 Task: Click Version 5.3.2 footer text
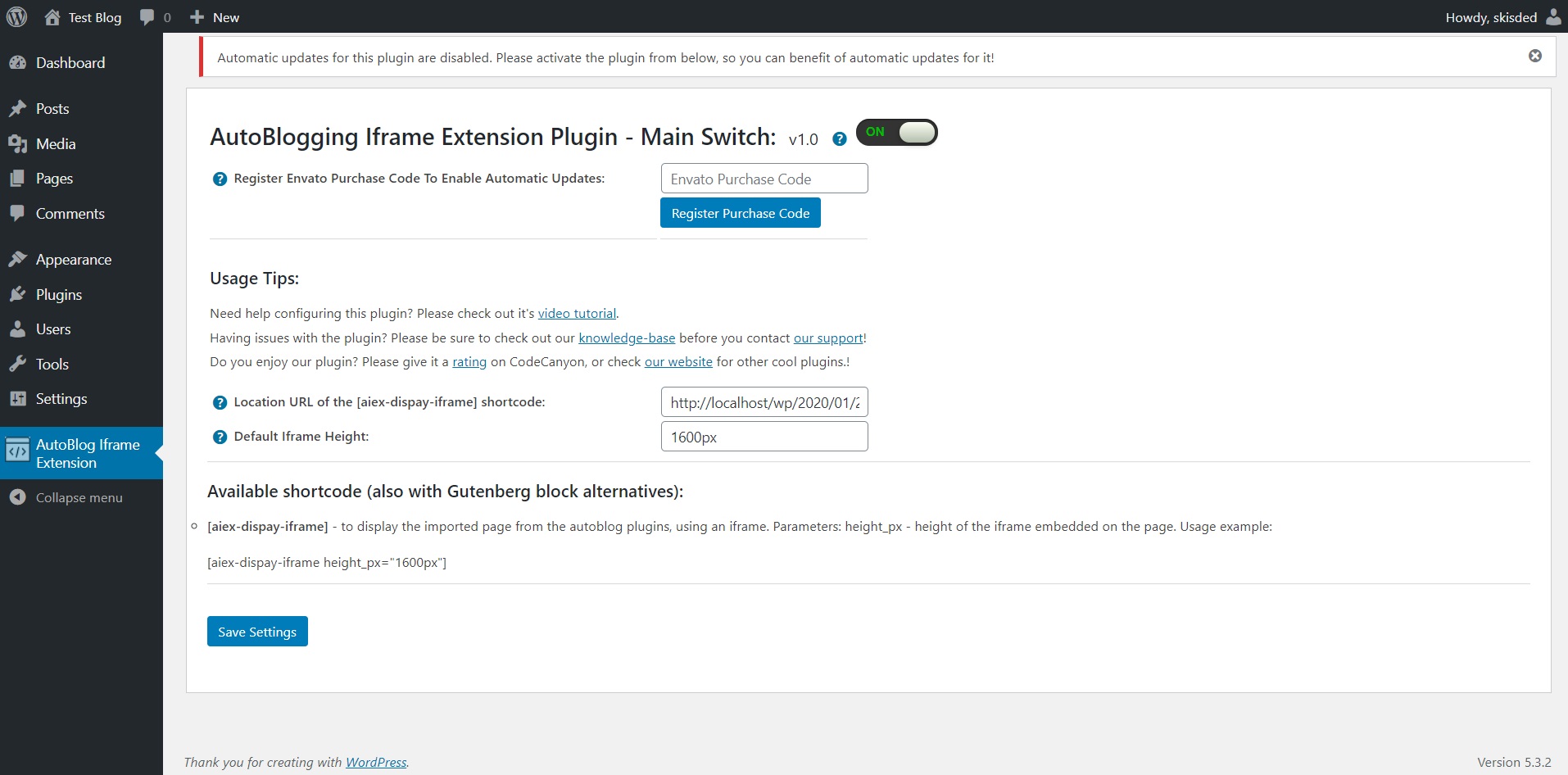1514,762
